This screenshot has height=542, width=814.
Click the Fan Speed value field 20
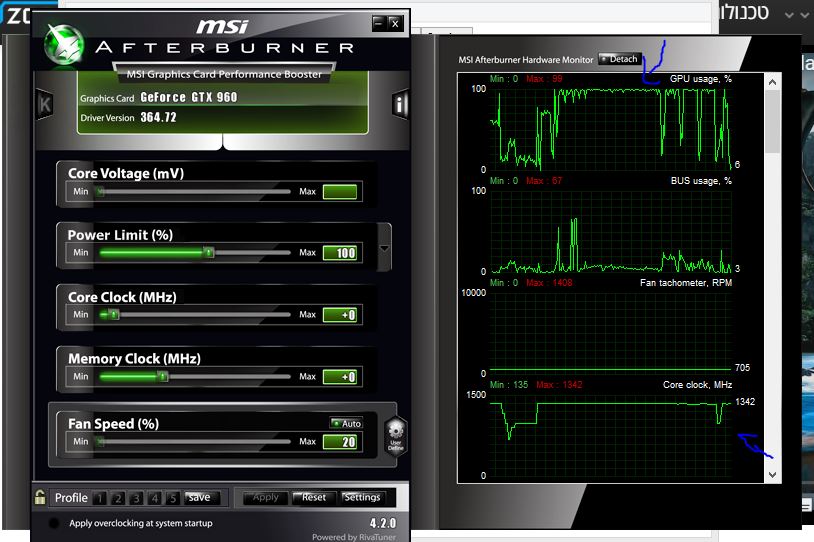tap(340, 442)
